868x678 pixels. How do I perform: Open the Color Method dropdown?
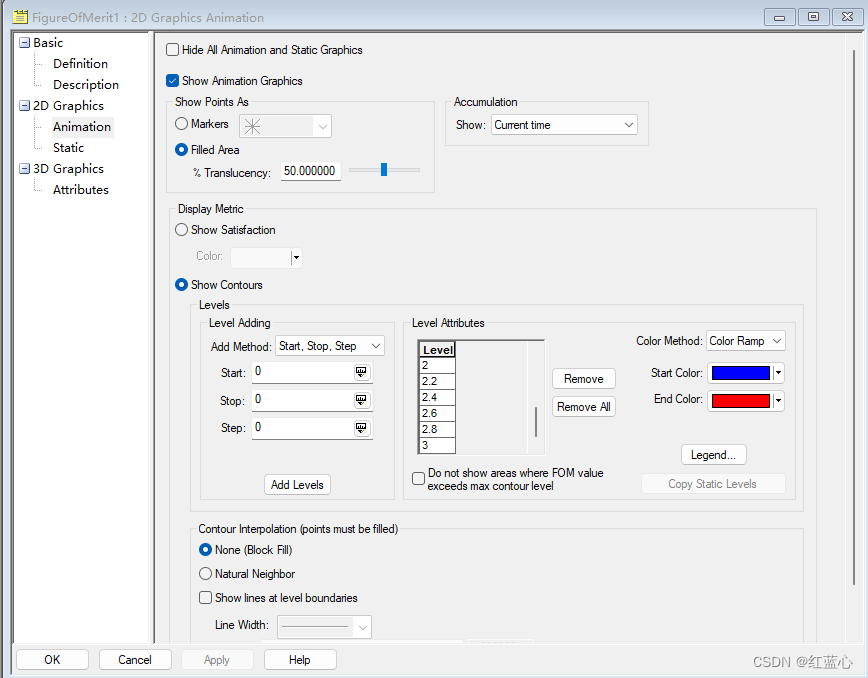(x=746, y=341)
